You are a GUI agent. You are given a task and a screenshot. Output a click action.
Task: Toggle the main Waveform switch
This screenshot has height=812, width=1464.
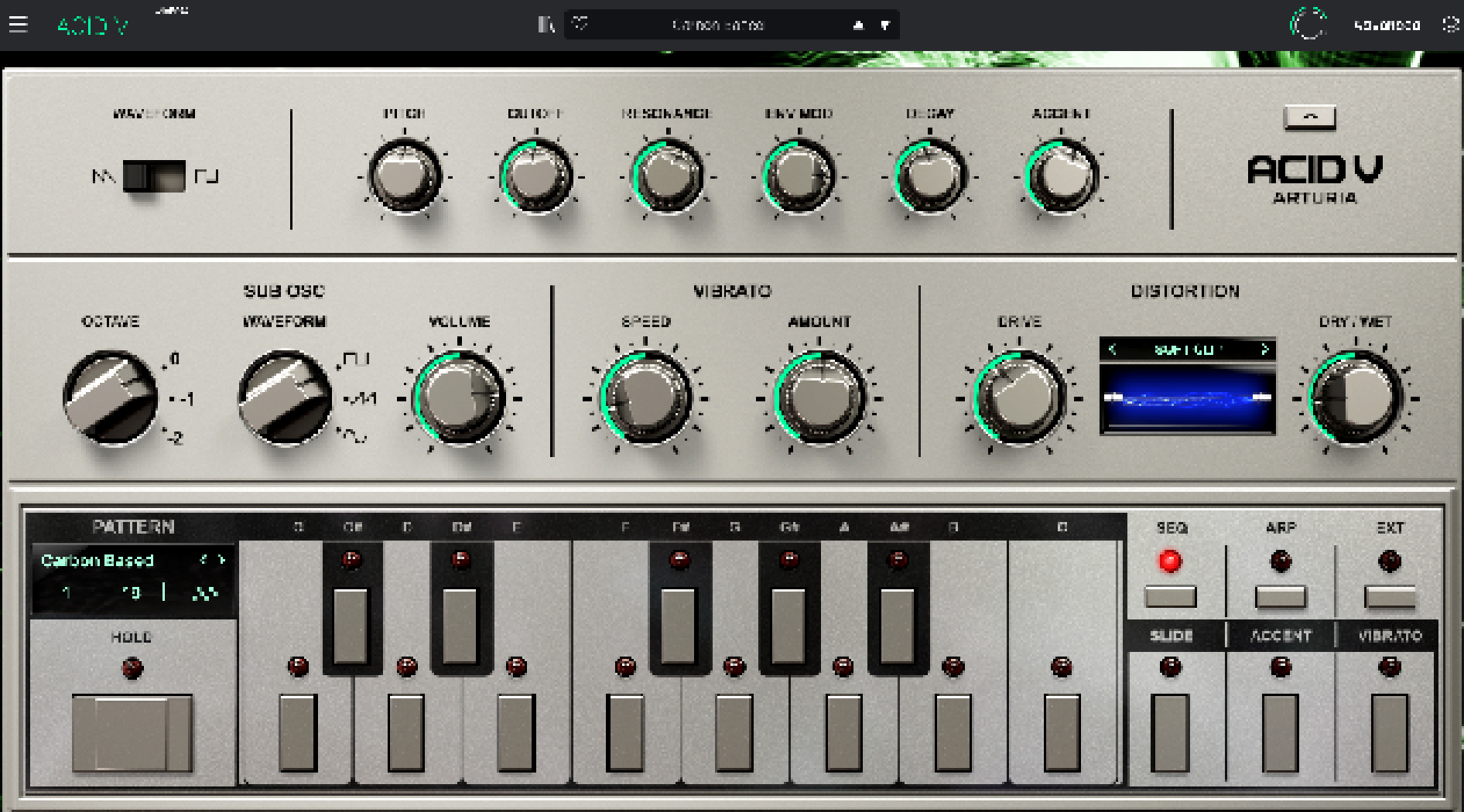coord(154,176)
